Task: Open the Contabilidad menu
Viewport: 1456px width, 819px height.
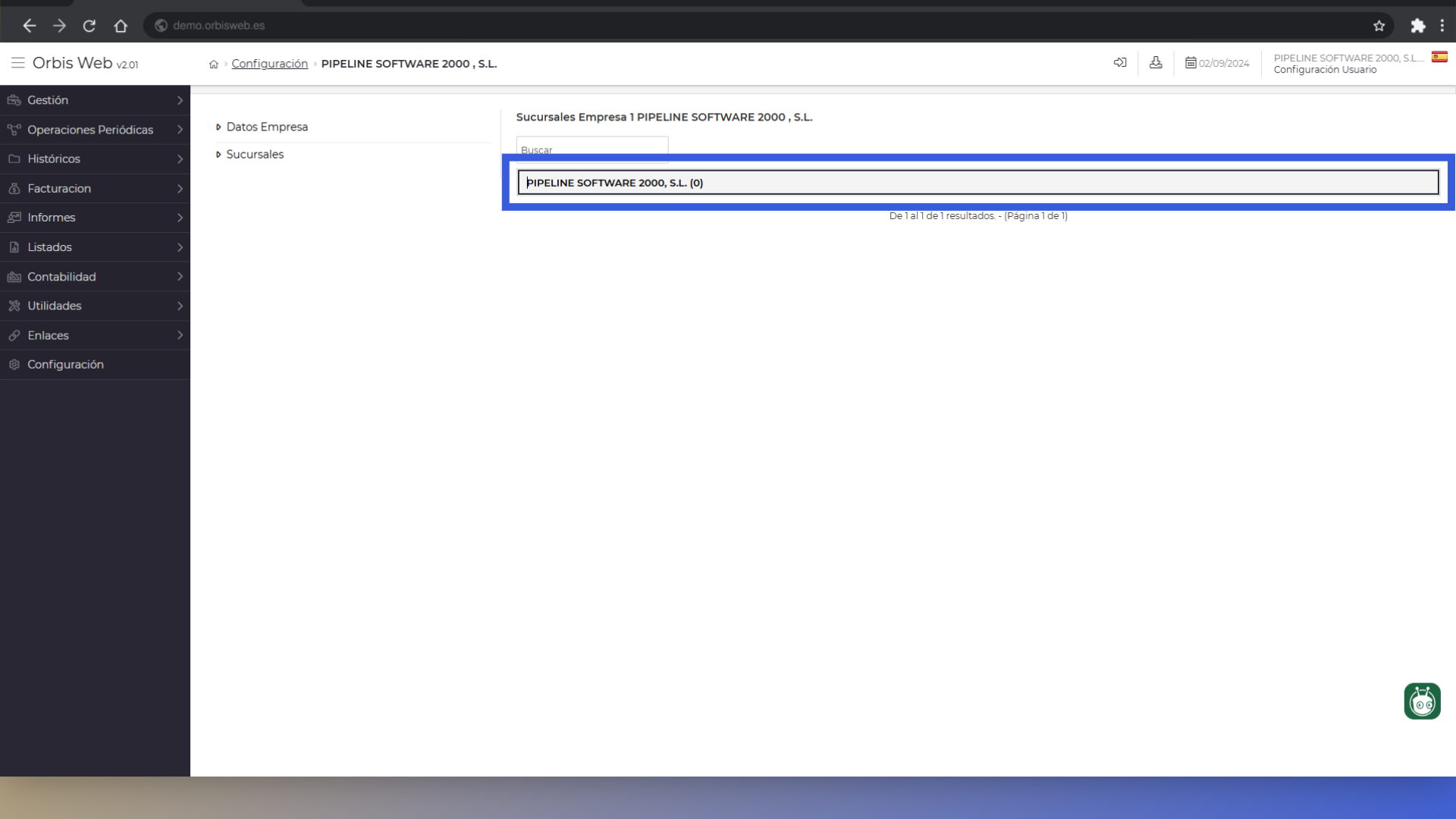Action: tap(95, 277)
